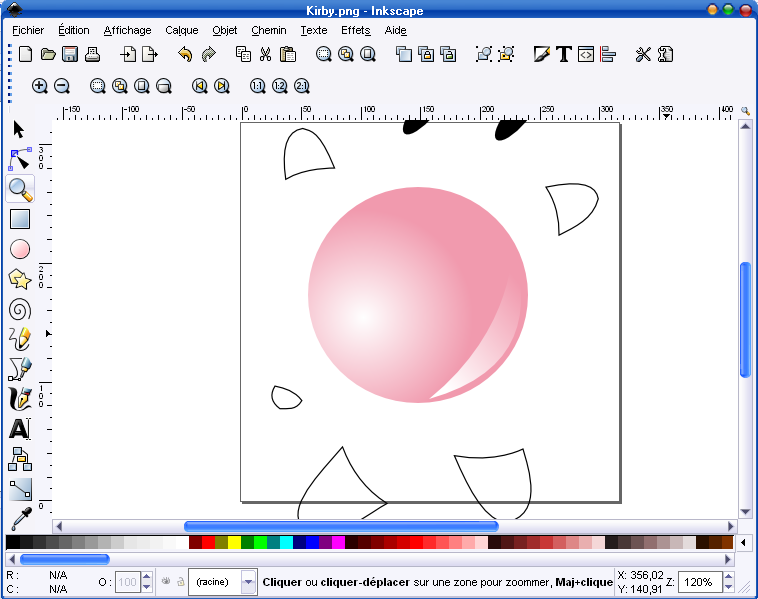Select the Text tool in the toolbox
The image size is (758, 599).
[x=20, y=429]
